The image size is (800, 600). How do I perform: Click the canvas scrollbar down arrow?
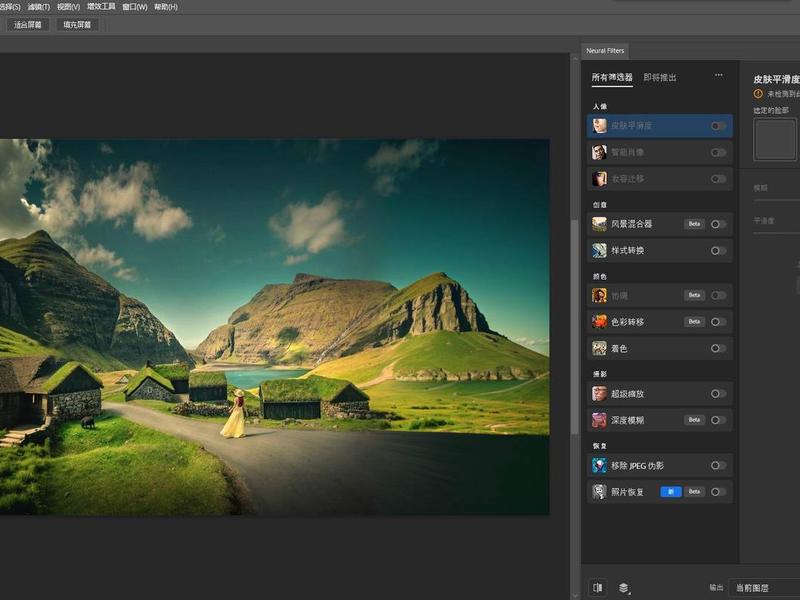575,595
